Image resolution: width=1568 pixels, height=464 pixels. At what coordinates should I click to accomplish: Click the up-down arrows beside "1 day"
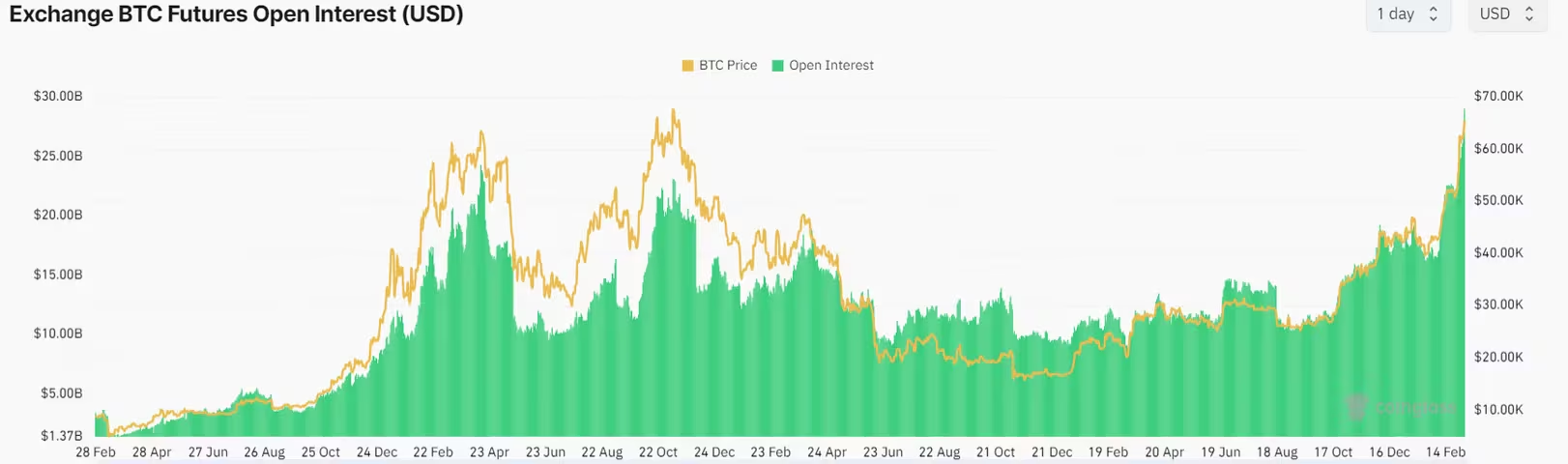[1434, 14]
